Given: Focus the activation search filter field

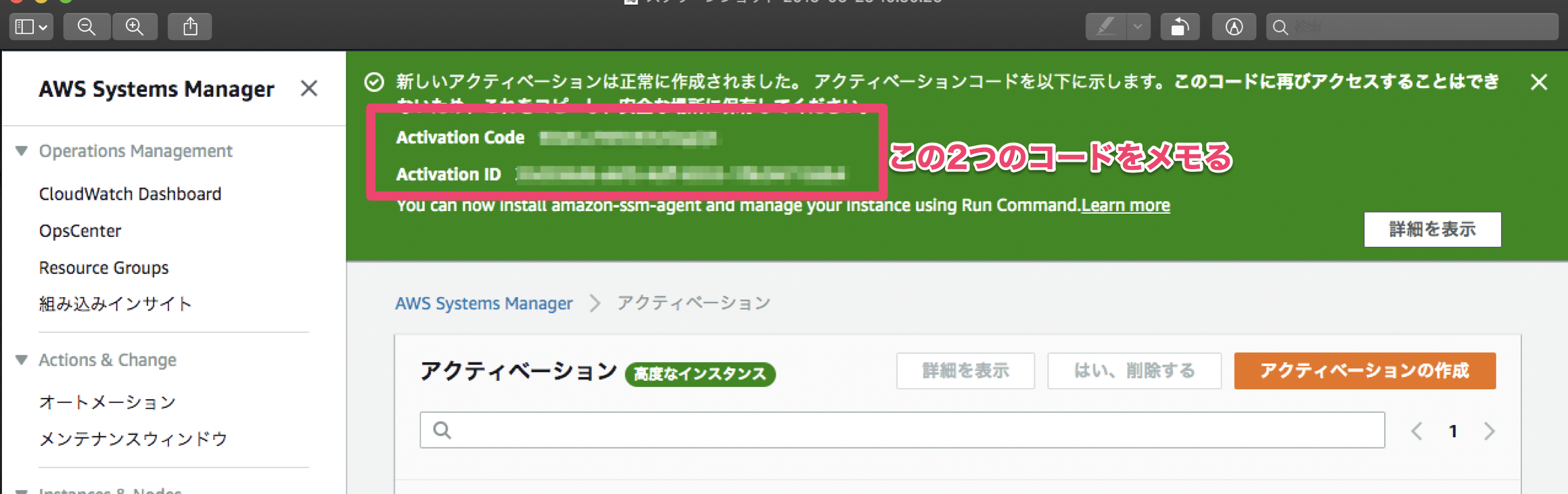Looking at the screenshot, I should pos(902,430).
